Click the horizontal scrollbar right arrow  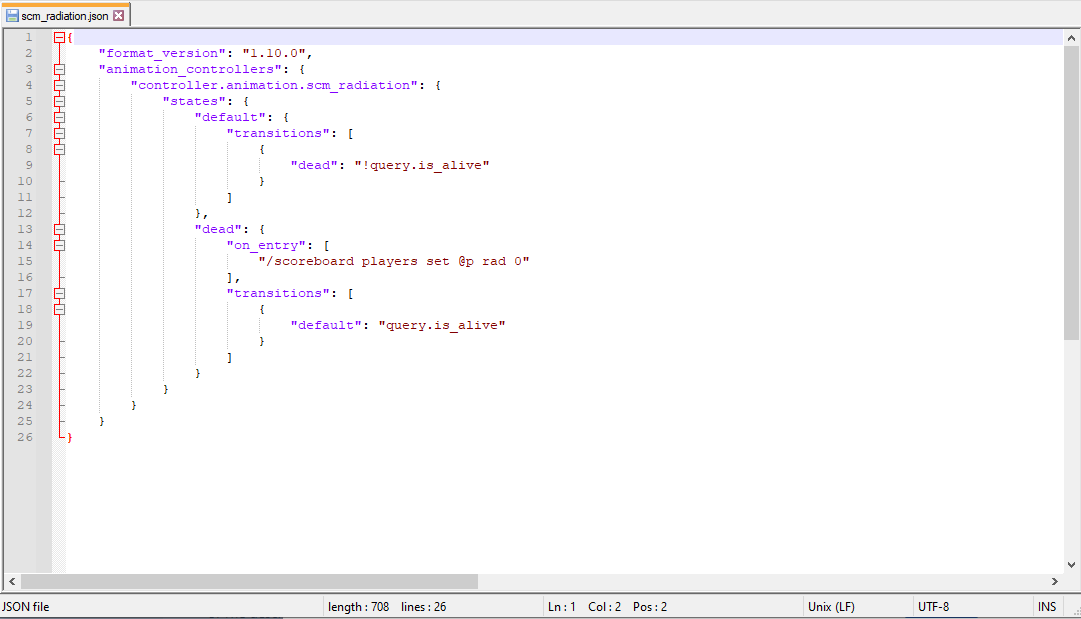(x=1054, y=581)
